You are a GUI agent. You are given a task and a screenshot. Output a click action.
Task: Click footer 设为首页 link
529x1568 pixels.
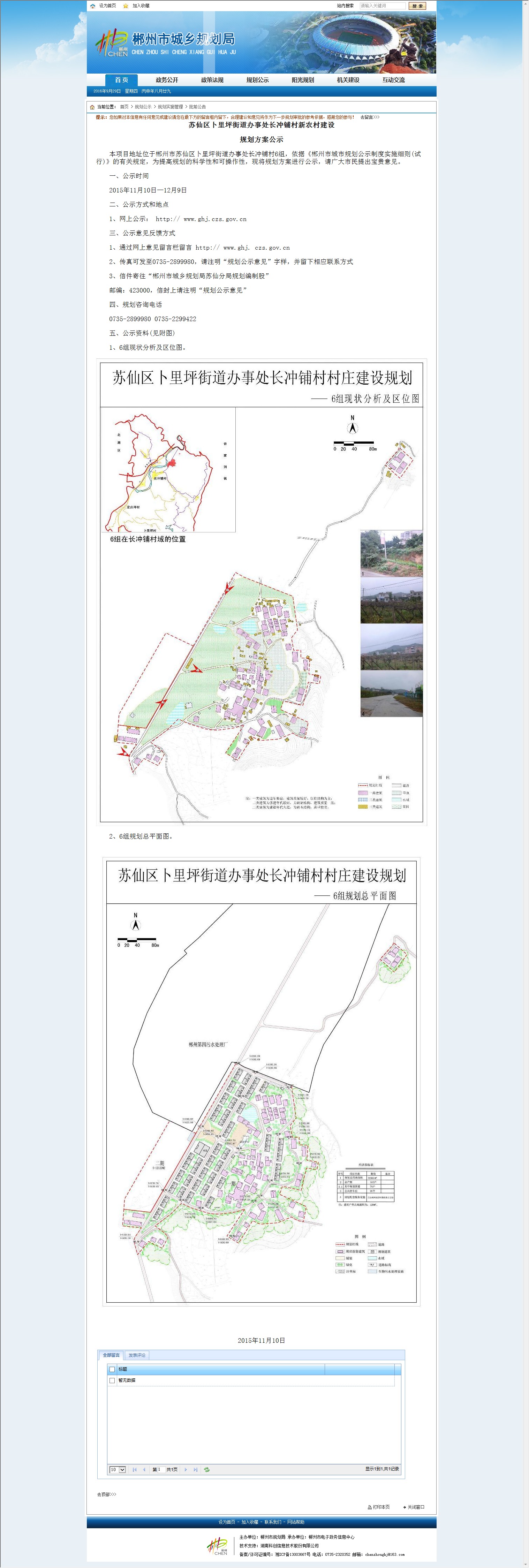point(227,1522)
